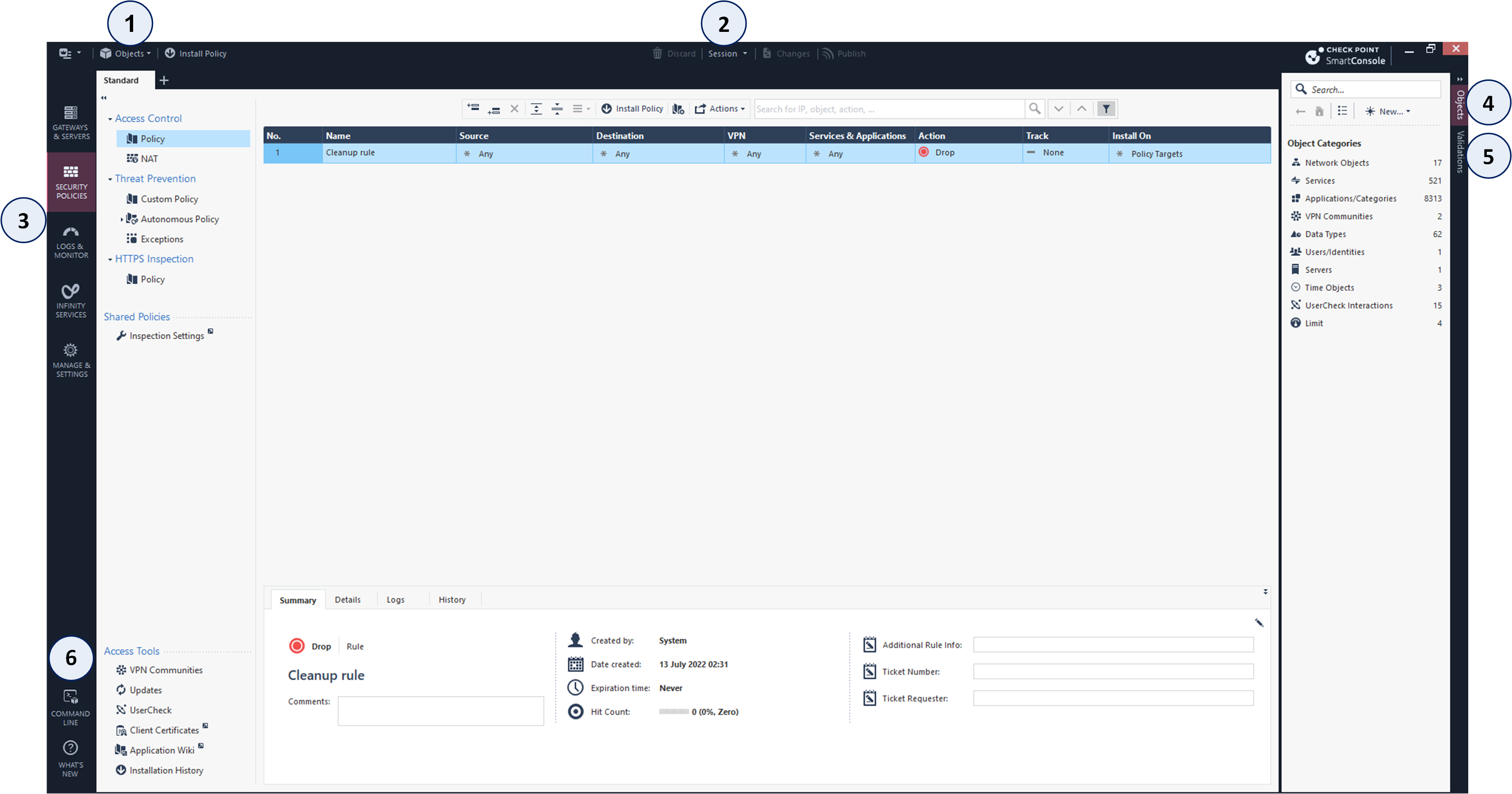Switch to Summary tab

[298, 599]
